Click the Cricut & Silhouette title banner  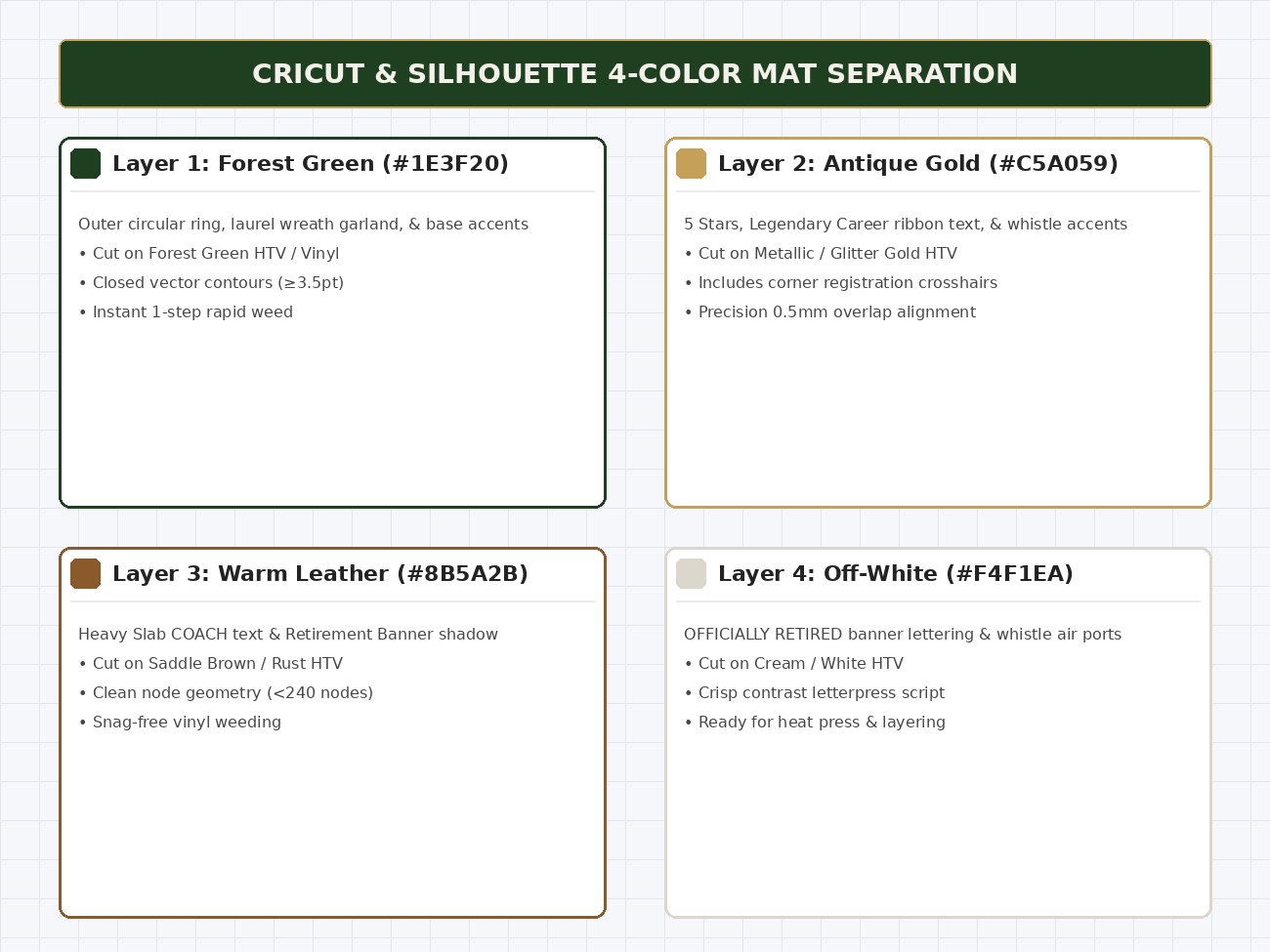(635, 73)
